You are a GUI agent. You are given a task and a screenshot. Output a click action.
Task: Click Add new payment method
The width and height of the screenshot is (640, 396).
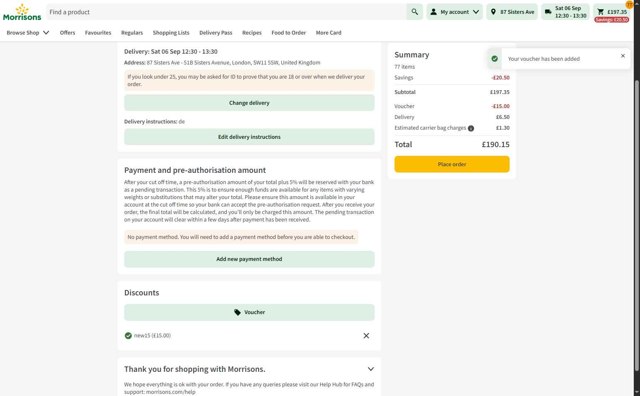pyautogui.click(x=249, y=259)
